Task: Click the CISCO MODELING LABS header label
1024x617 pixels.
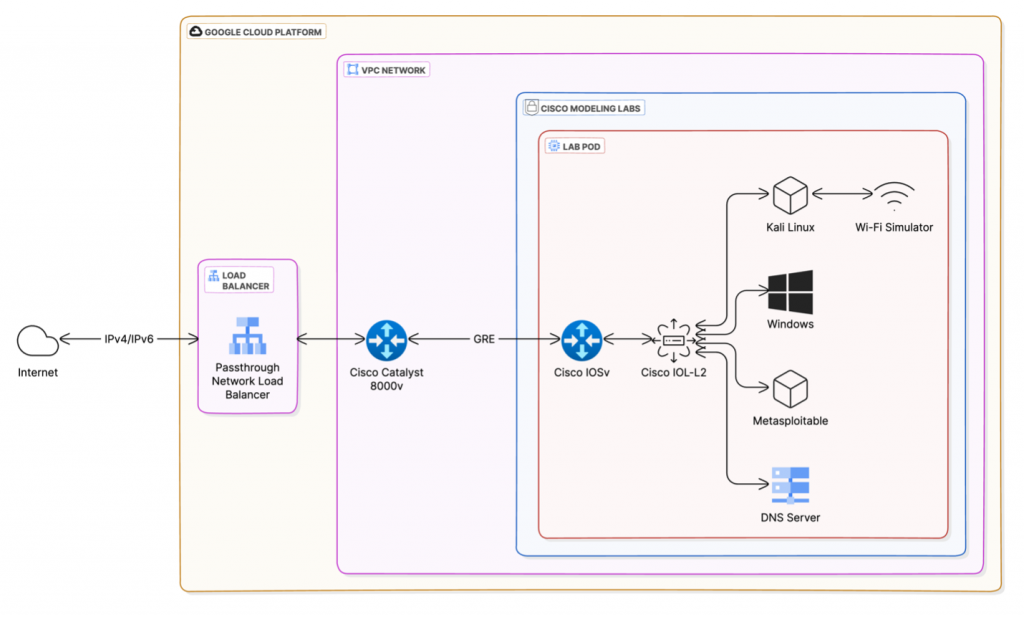Action: (591, 107)
